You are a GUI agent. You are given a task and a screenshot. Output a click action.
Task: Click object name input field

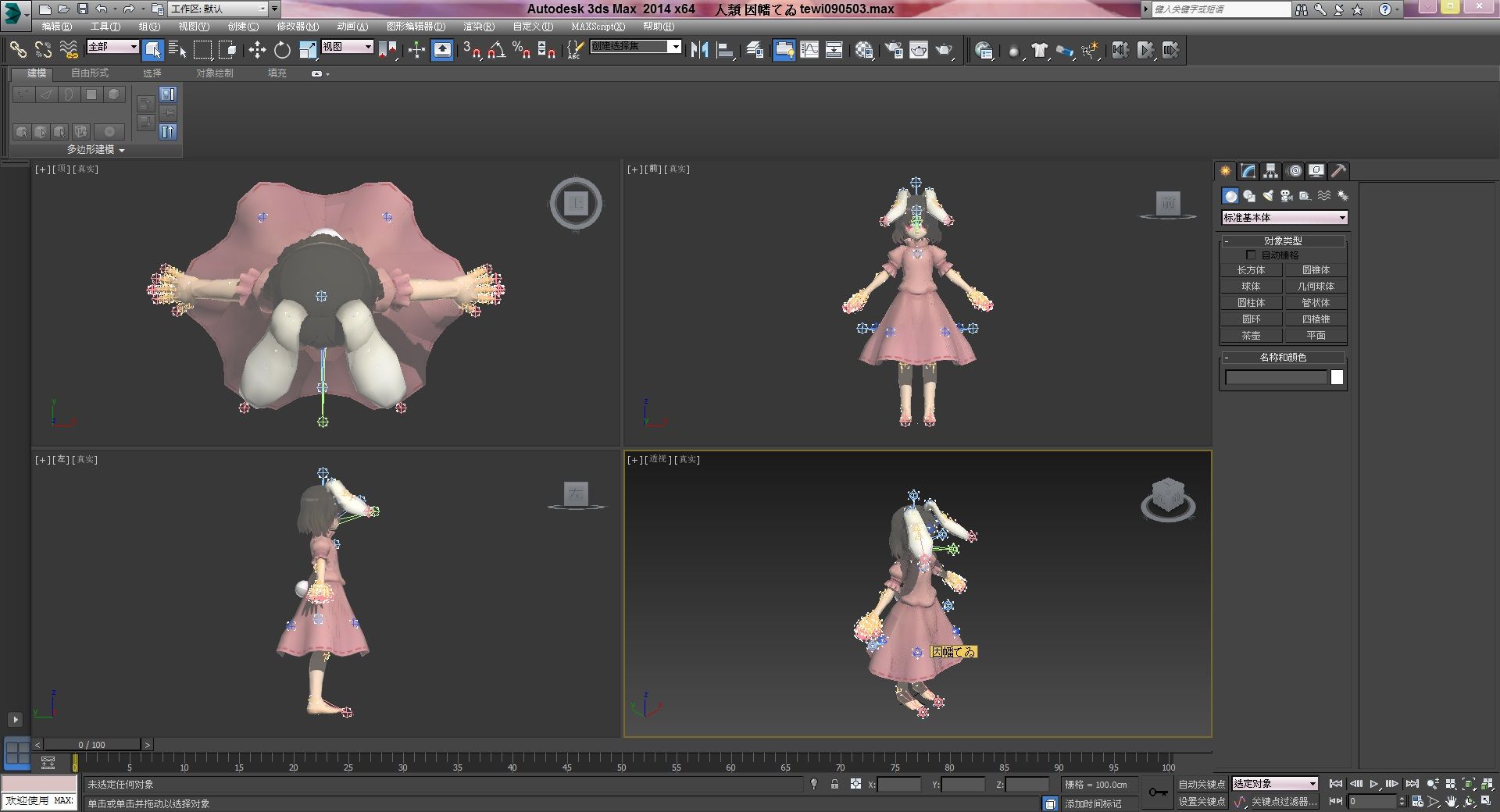click(x=1277, y=378)
